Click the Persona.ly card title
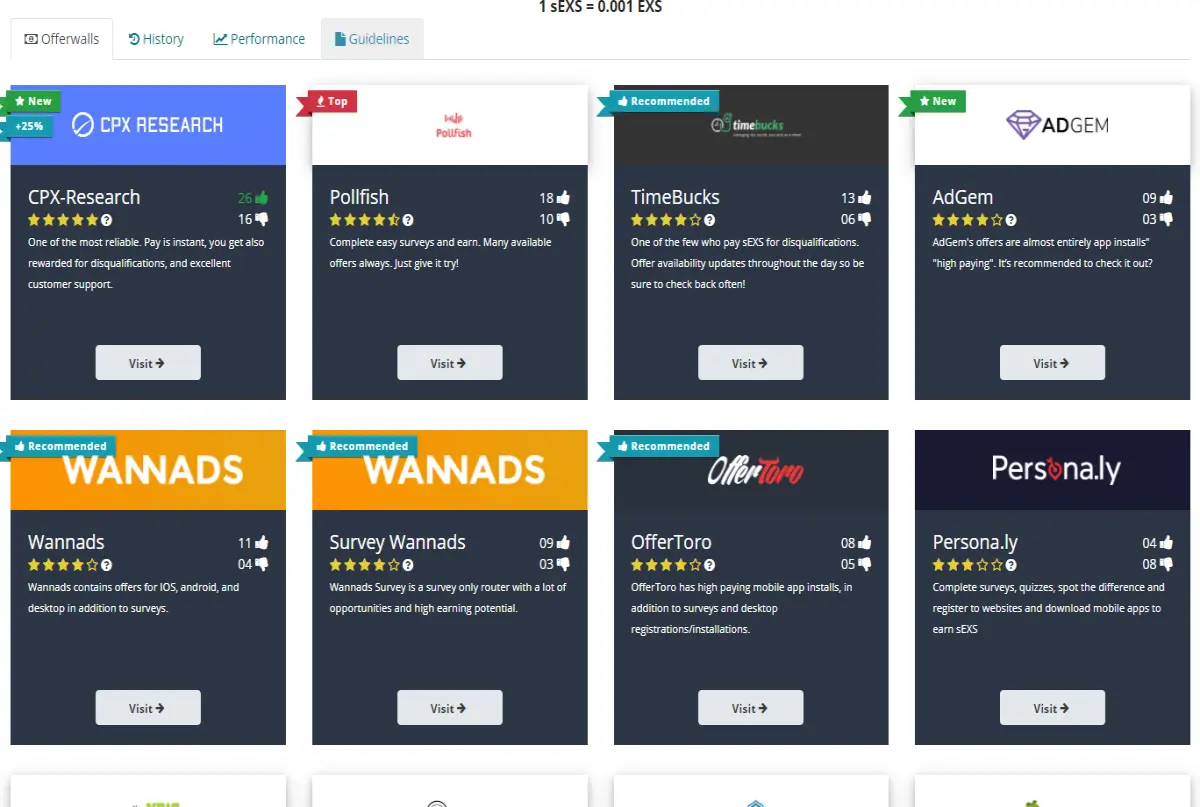This screenshot has height=807, width=1200. tap(975, 542)
